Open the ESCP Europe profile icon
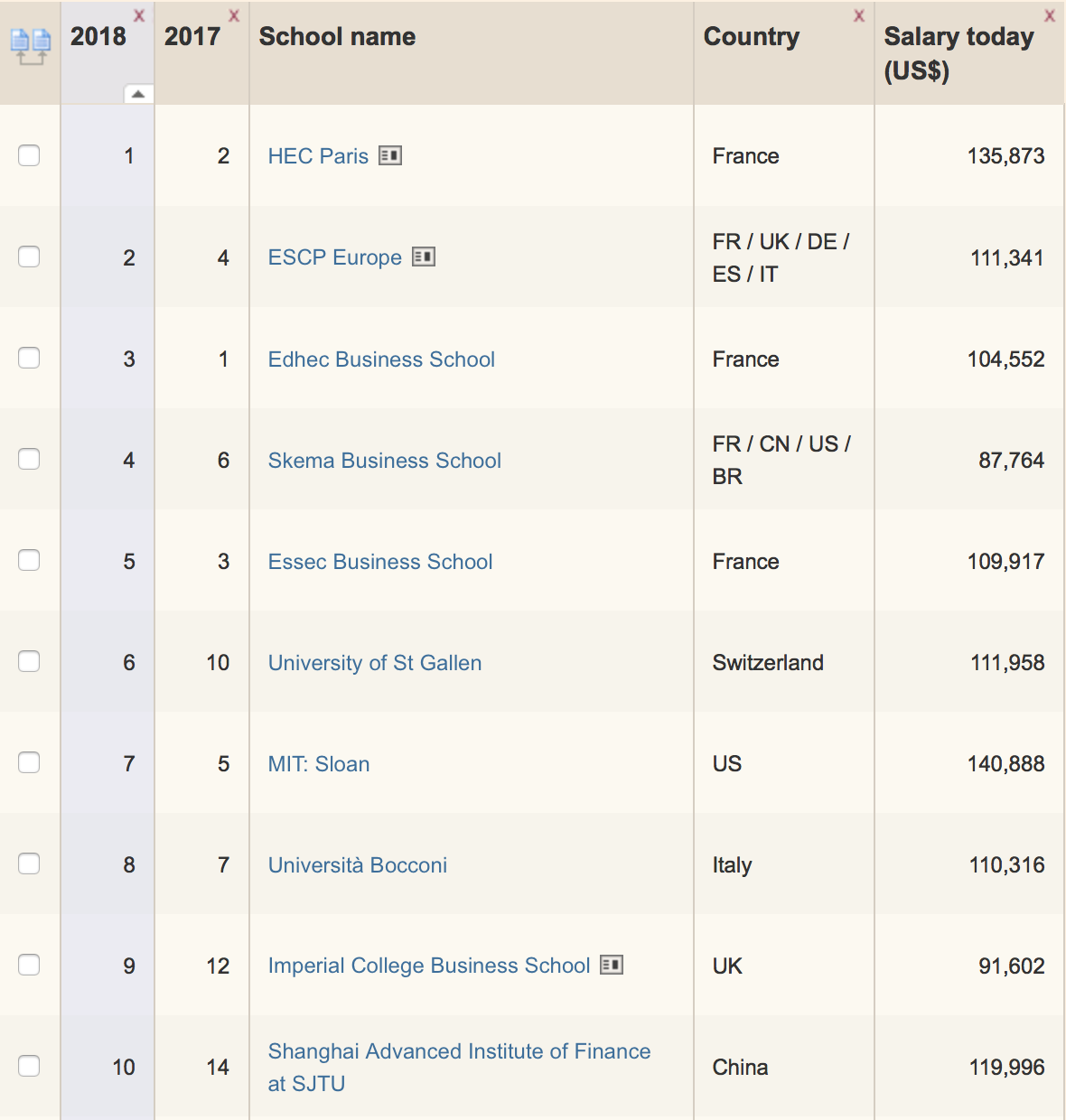 click(x=424, y=257)
